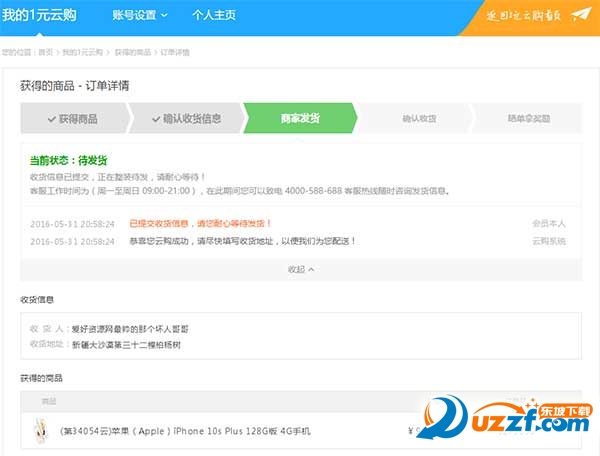Click 订单详情 breadcrumb text
This screenshot has width=600, height=456.
175,52
